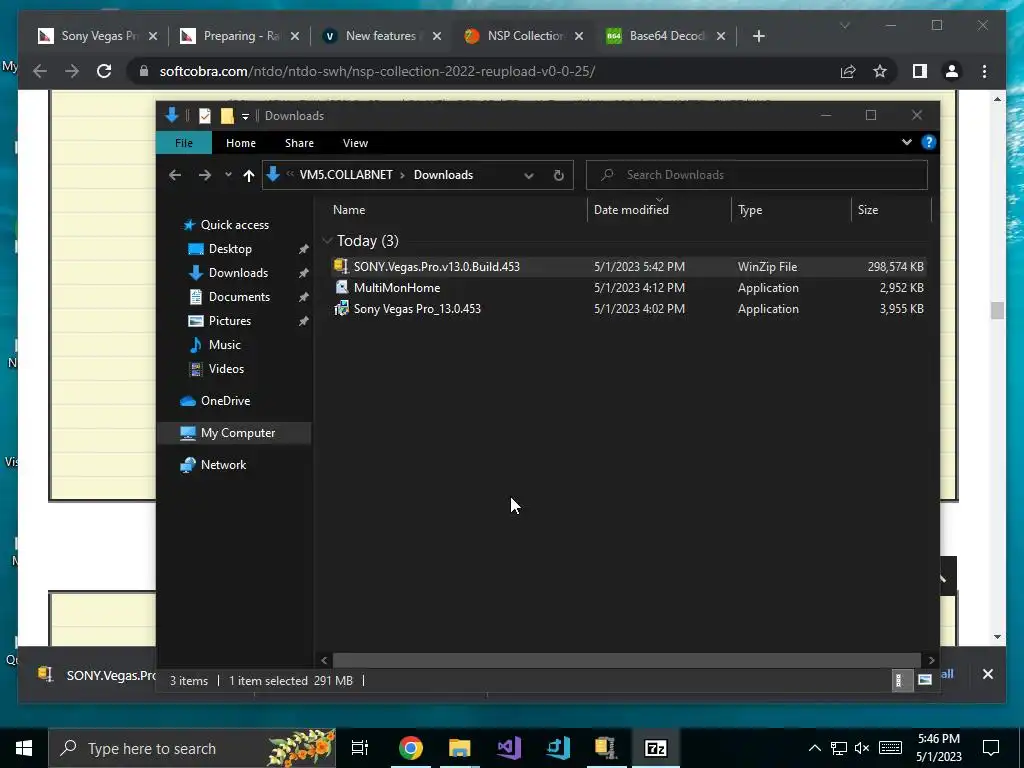The image size is (1024, 768).
Task: Click New folder icon in quick access toolbar
Action: 227,116
